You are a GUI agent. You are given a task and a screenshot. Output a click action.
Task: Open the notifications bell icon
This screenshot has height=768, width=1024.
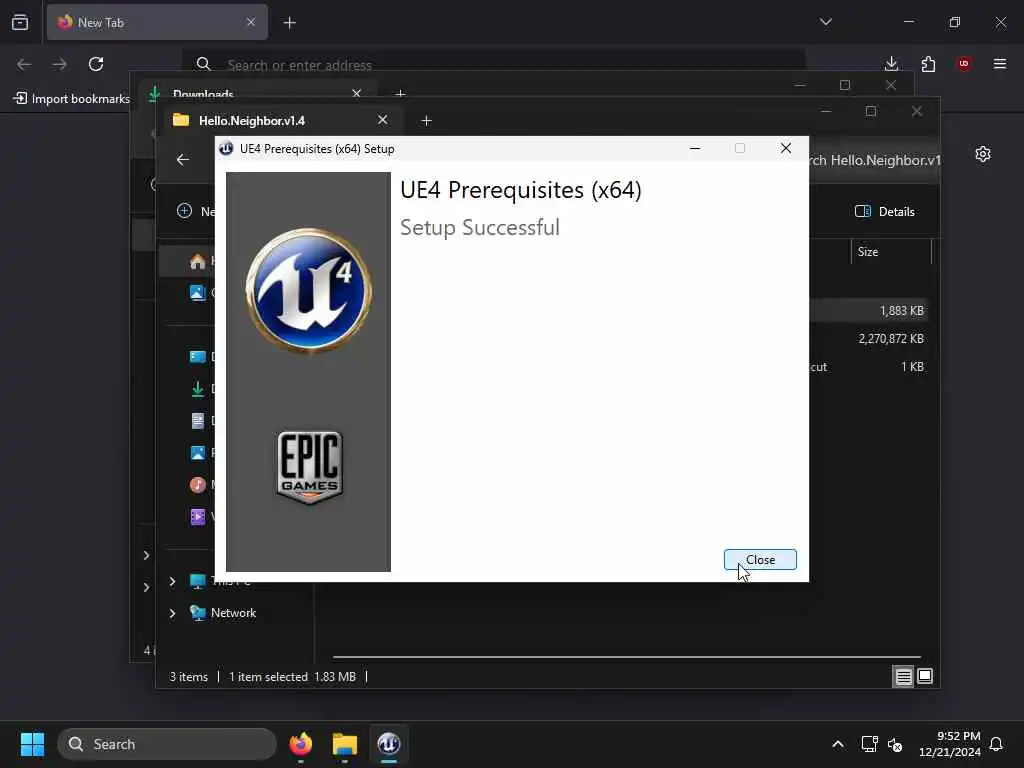coord(997,744)
